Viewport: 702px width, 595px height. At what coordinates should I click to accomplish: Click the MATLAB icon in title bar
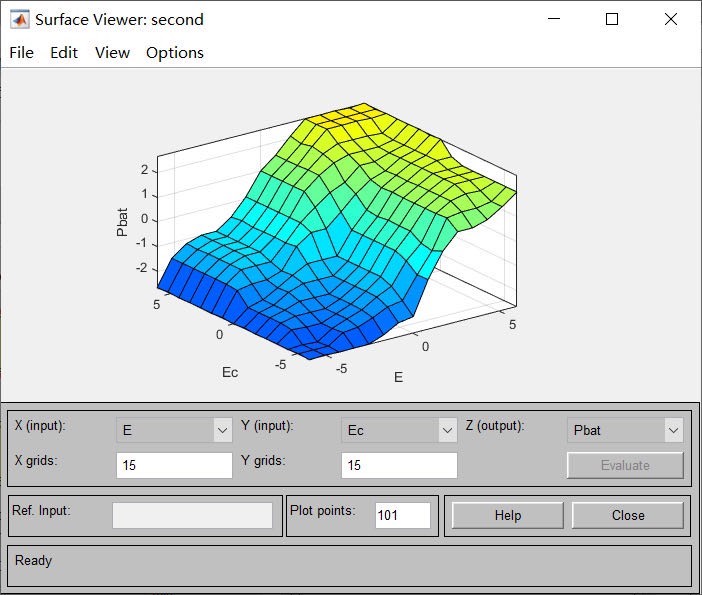[20, 20]
